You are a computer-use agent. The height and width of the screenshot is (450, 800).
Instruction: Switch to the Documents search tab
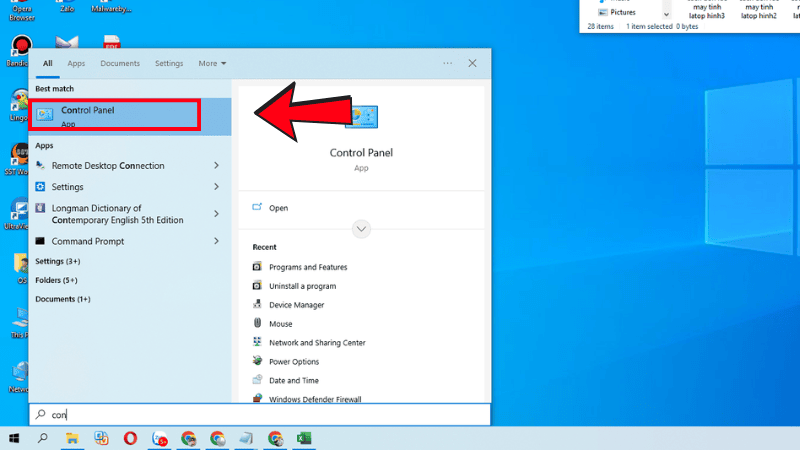point(120,64)
